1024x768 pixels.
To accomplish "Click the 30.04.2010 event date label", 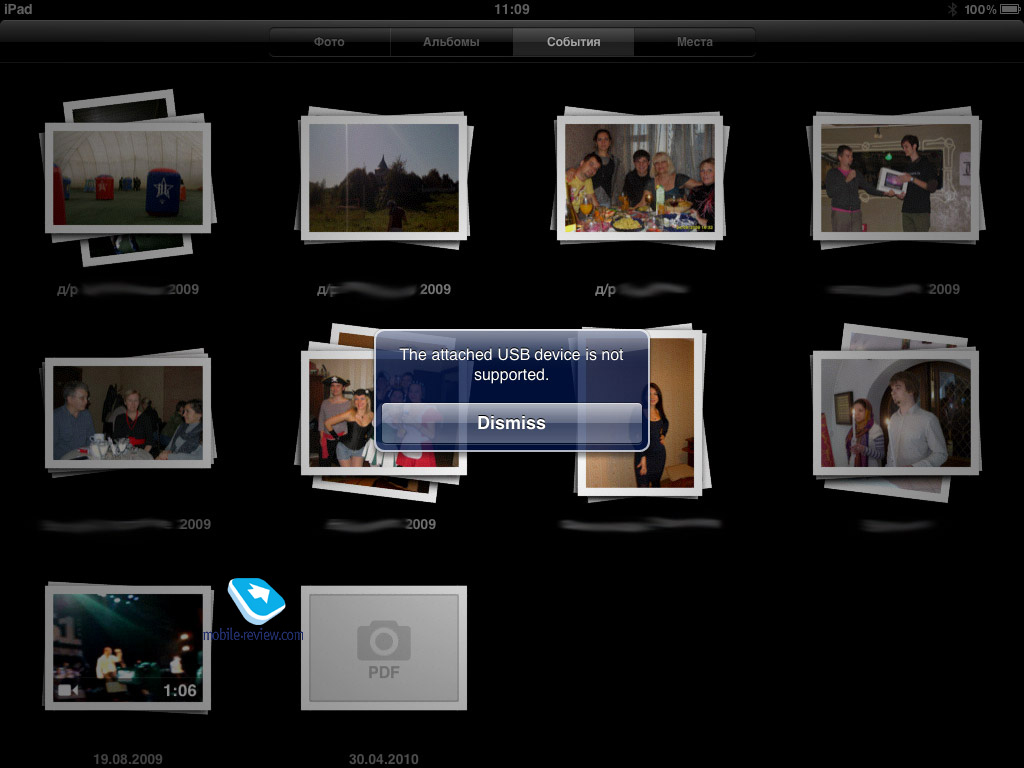I will pos(384,759).
